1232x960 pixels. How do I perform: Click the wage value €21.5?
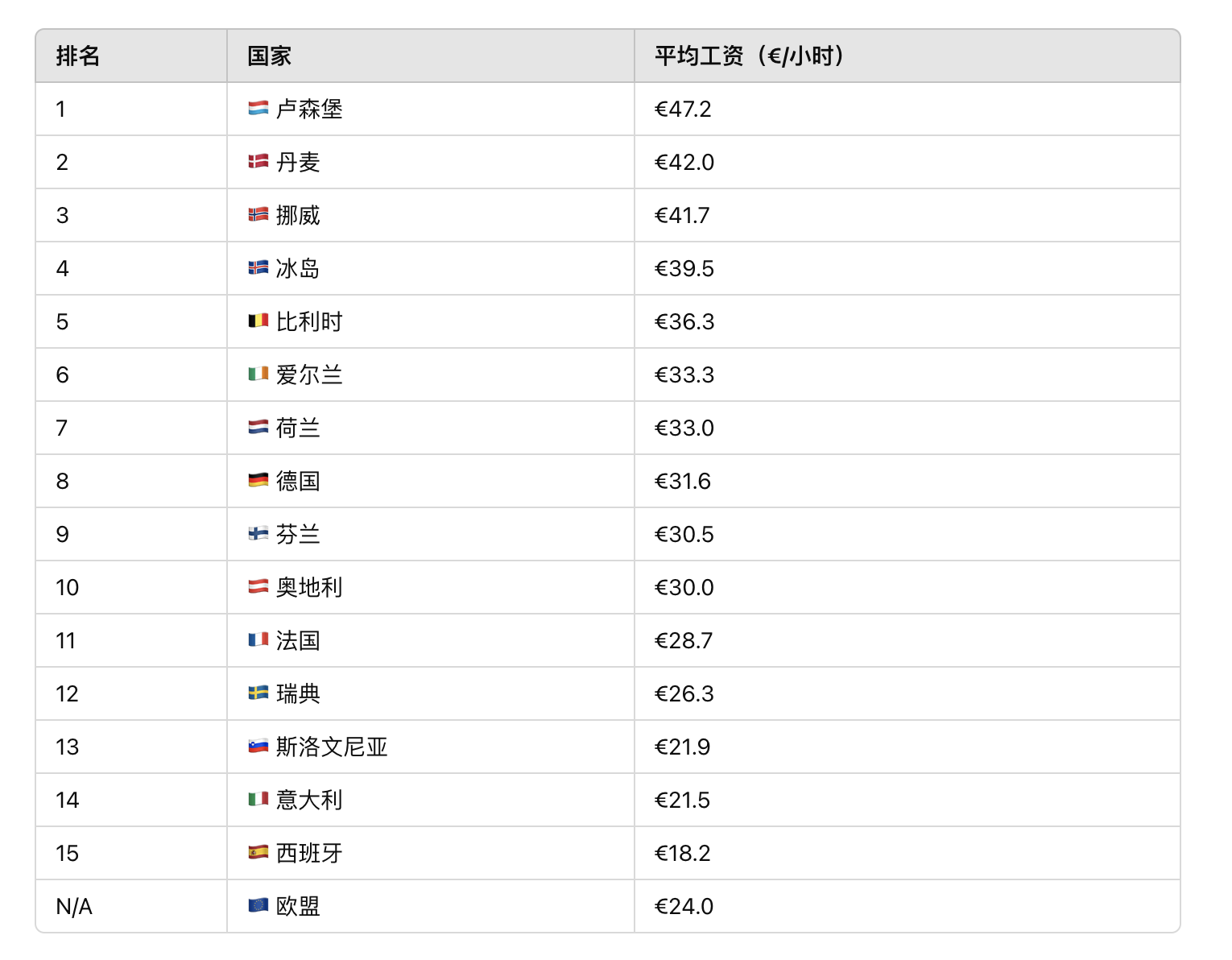(683, 800)
